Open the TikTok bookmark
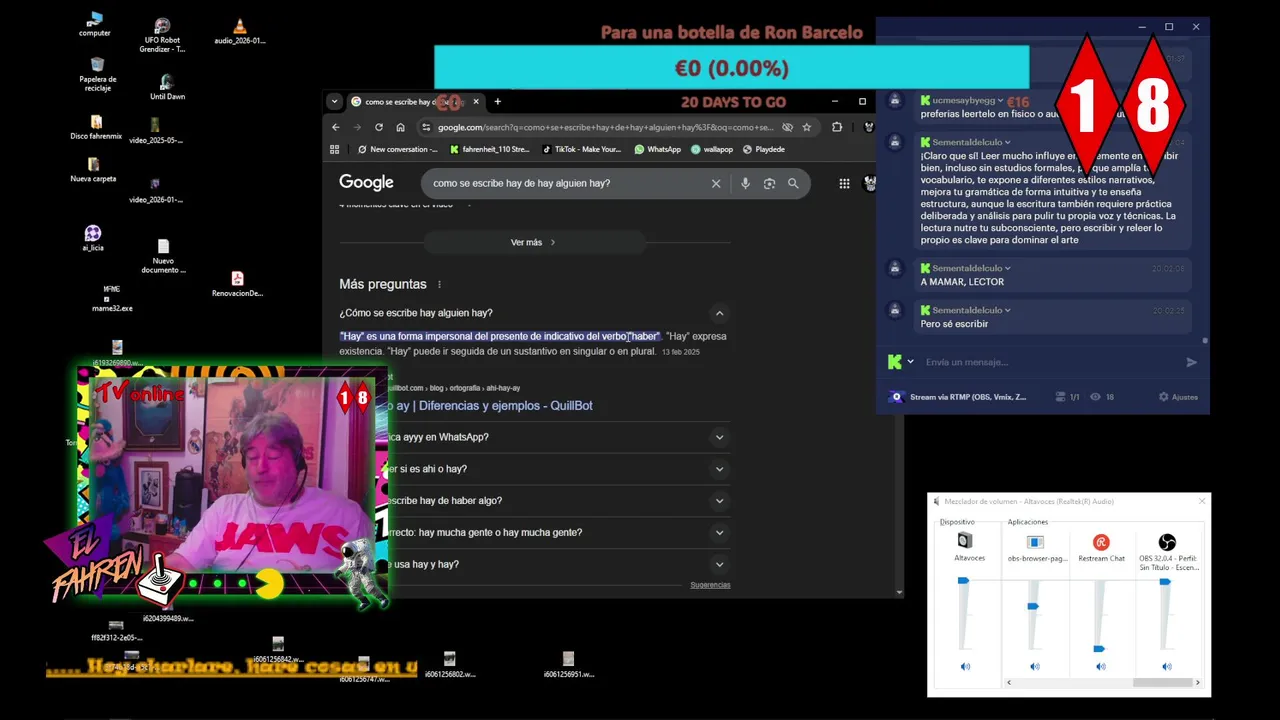Viewport: 1280px width, 720px height. pos(582,149)
